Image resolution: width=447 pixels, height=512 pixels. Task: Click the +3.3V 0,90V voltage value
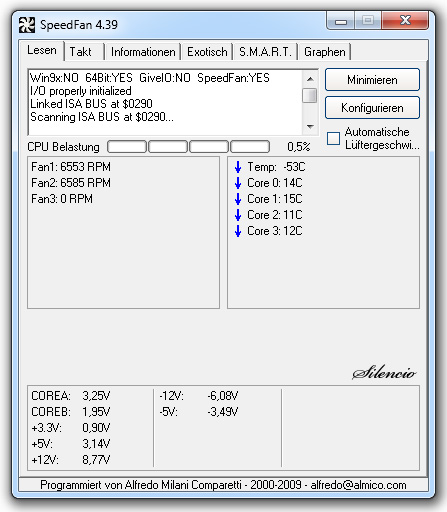point(96,428)
